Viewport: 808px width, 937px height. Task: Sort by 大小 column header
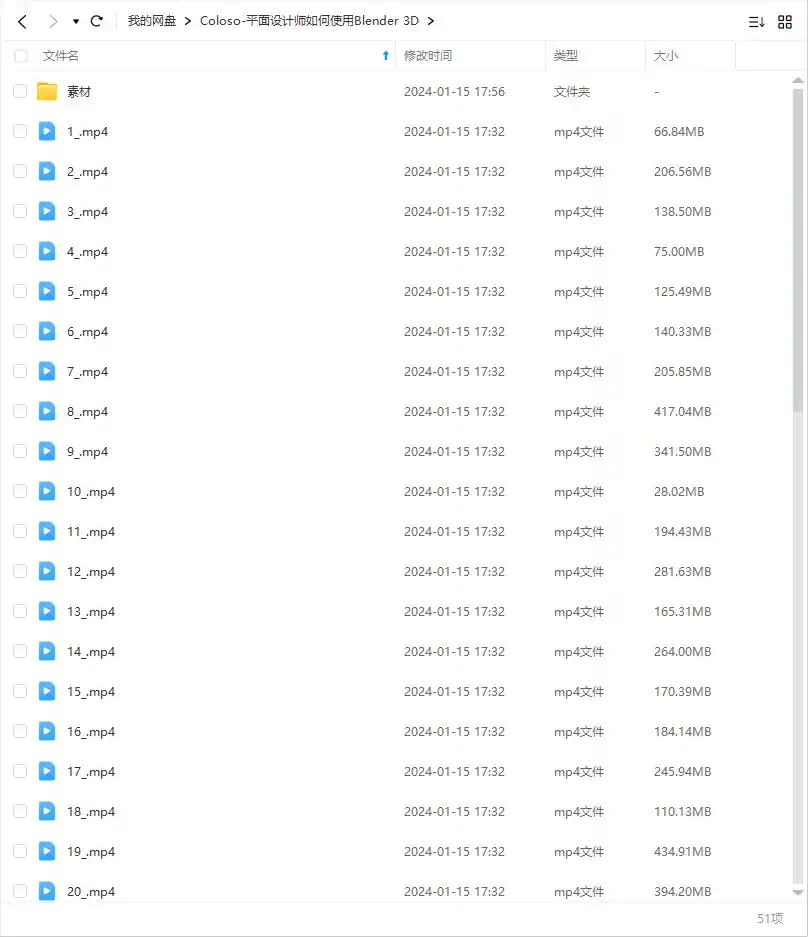[x=666, y=56]
